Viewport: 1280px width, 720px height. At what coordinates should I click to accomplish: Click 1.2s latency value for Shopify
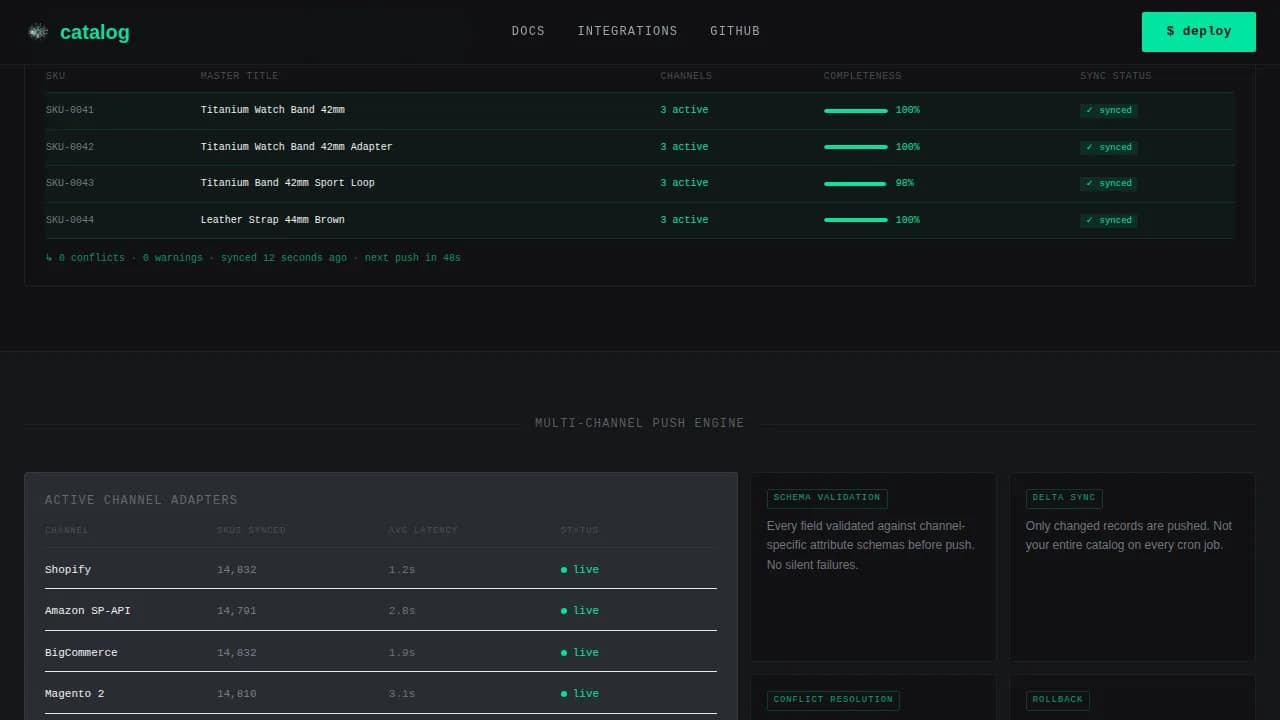pos(402,569)
